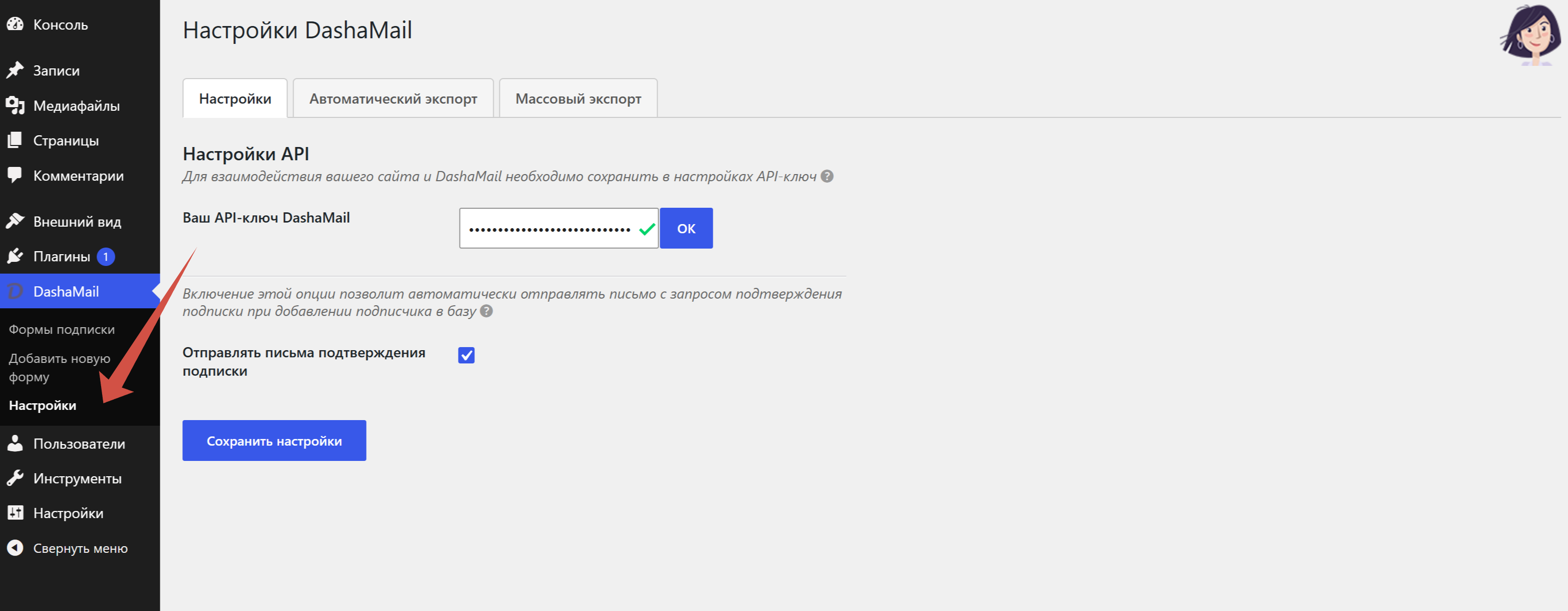Click the Внешний вид paintbrush icon
Image resolution: width=1568 pixels, height=611 pixels.
[x=15, y=222]
